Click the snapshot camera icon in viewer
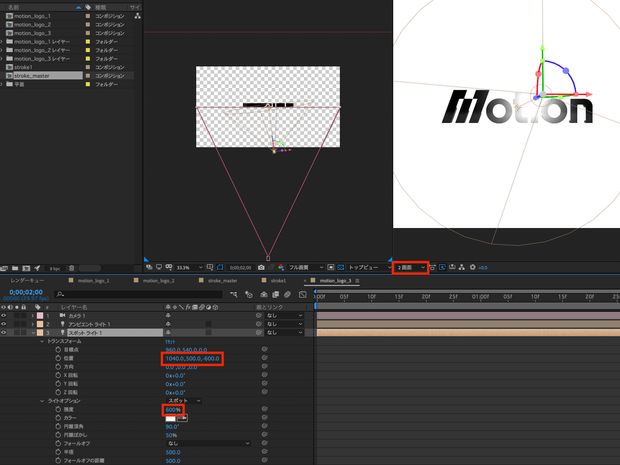620x465 pixels. tap(261, 268)
